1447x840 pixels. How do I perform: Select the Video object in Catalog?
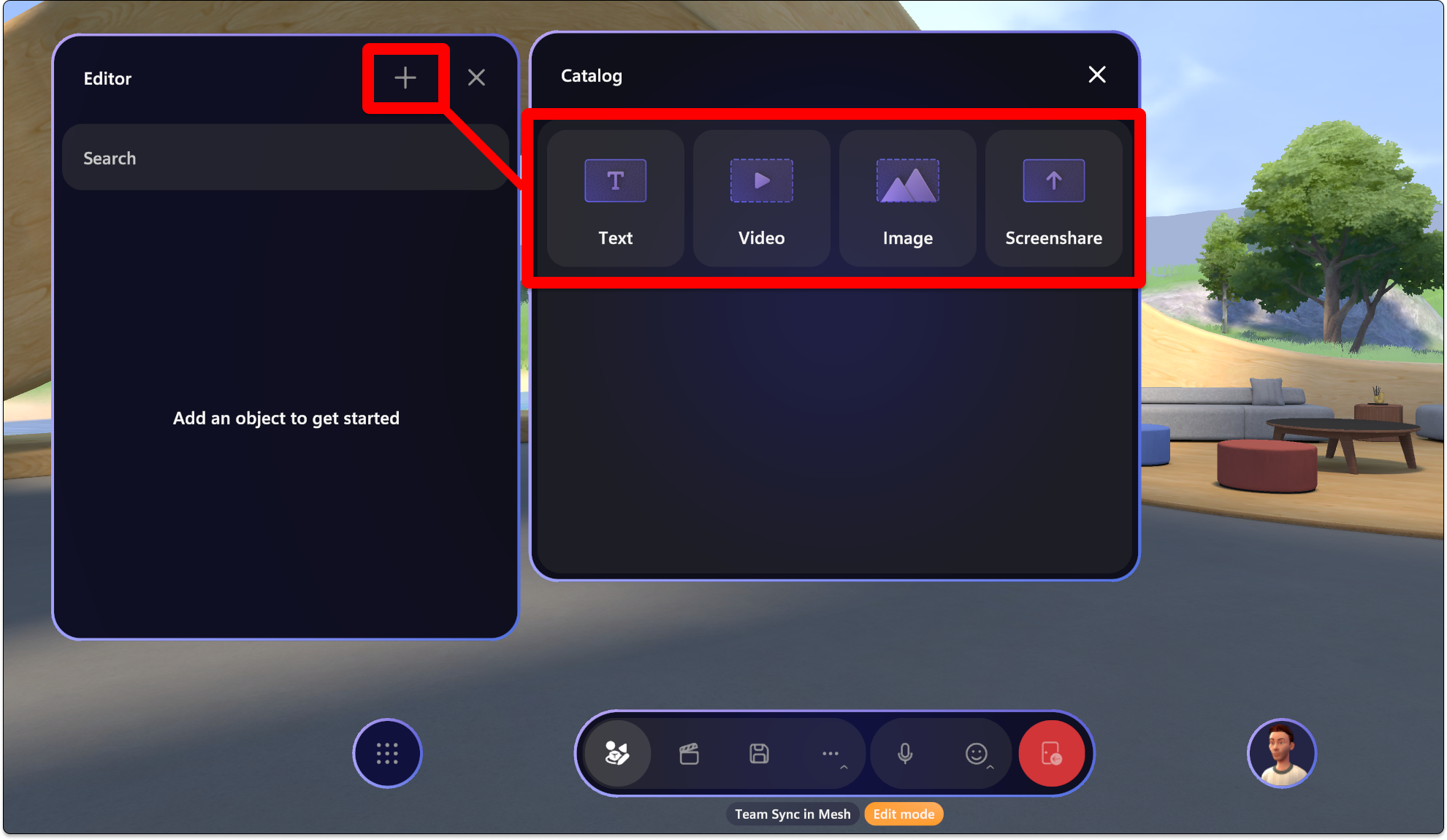pyautogui.click(x=761, y=196)
